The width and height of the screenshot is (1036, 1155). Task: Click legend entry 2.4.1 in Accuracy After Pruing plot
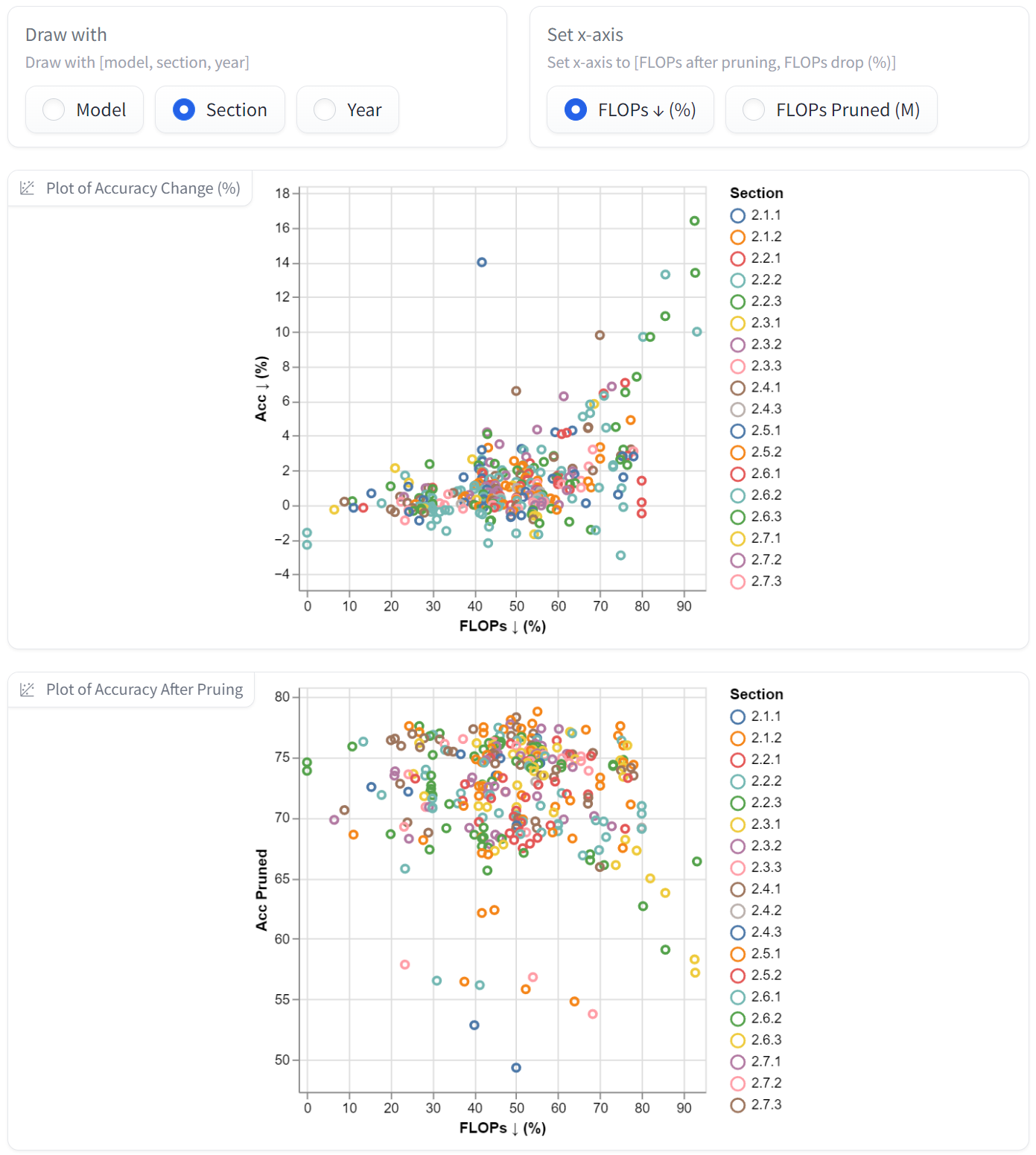[x=756, y=890]
